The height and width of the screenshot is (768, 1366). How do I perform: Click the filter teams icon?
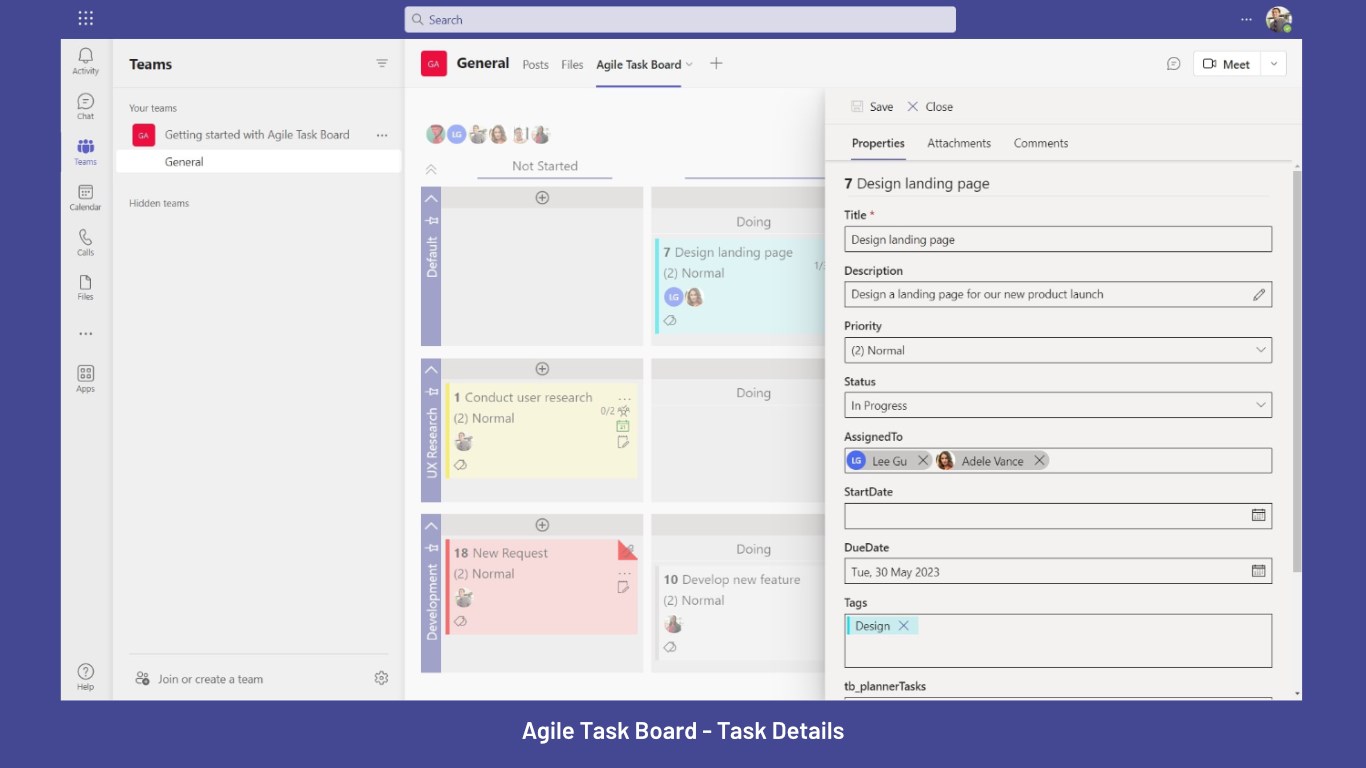coord(381,64)
